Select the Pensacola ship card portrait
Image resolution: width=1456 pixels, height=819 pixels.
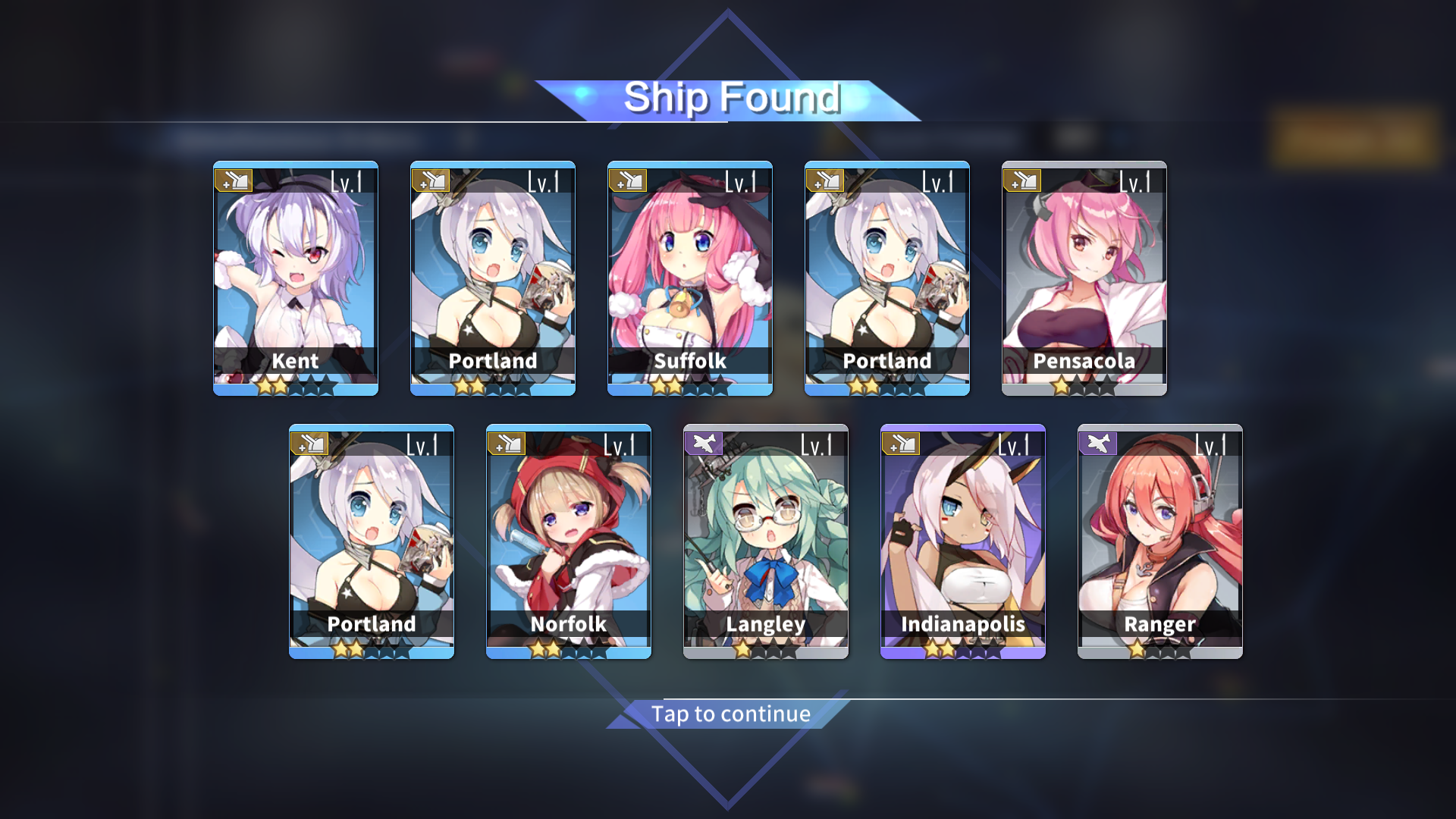(x=1084, y=278)
